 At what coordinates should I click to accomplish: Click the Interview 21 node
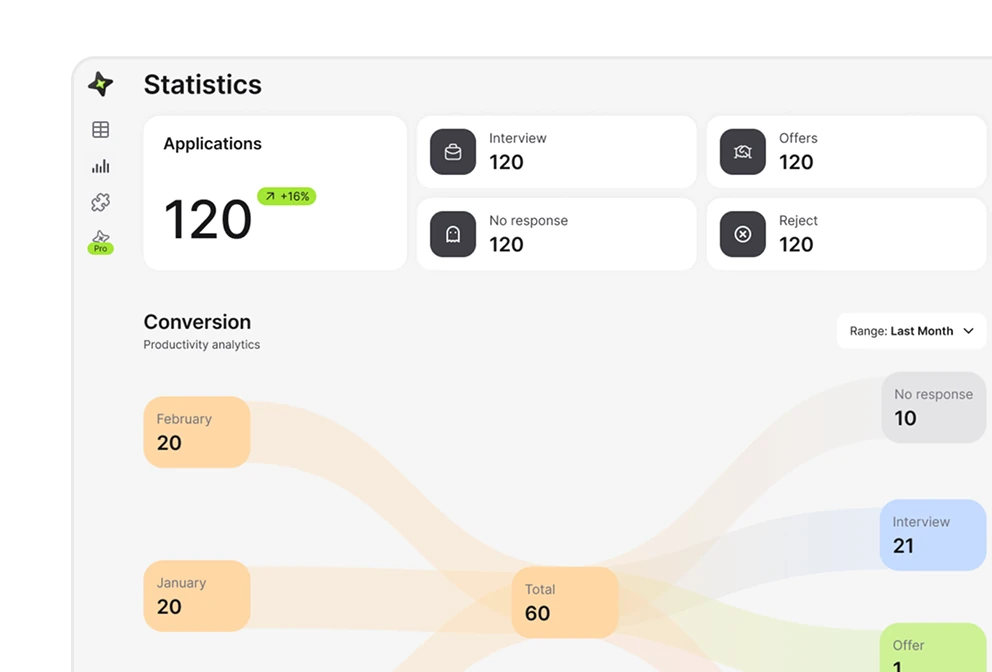tap(933, 535)
